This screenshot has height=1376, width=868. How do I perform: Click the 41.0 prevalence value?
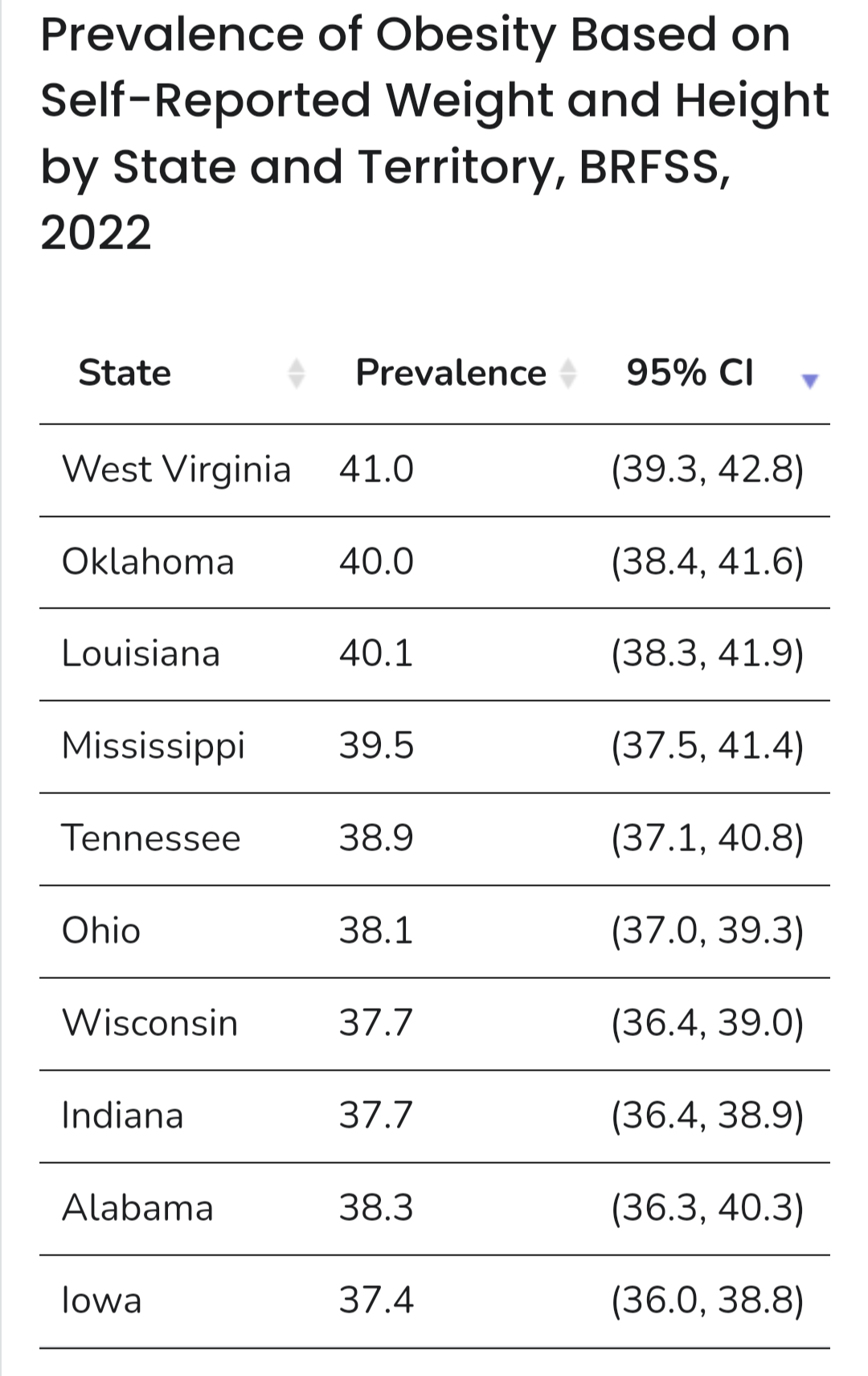pos(376,469)
